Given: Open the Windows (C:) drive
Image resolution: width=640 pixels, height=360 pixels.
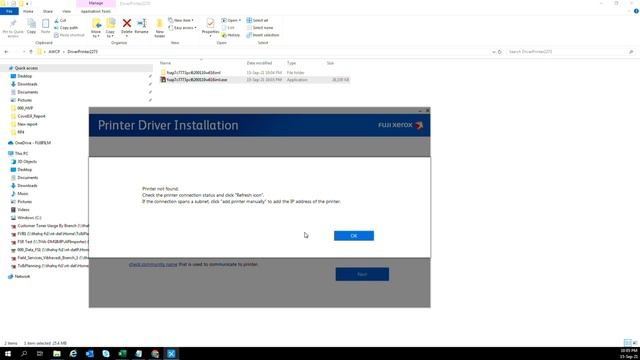Looking at the screenshot, I should click(29, 218).
